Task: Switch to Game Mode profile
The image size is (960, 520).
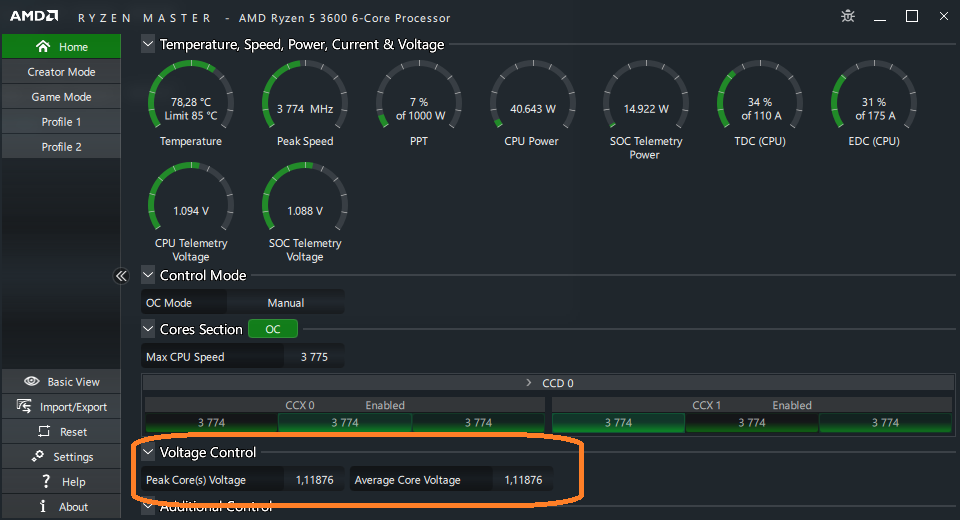Action: coord(61,97)
